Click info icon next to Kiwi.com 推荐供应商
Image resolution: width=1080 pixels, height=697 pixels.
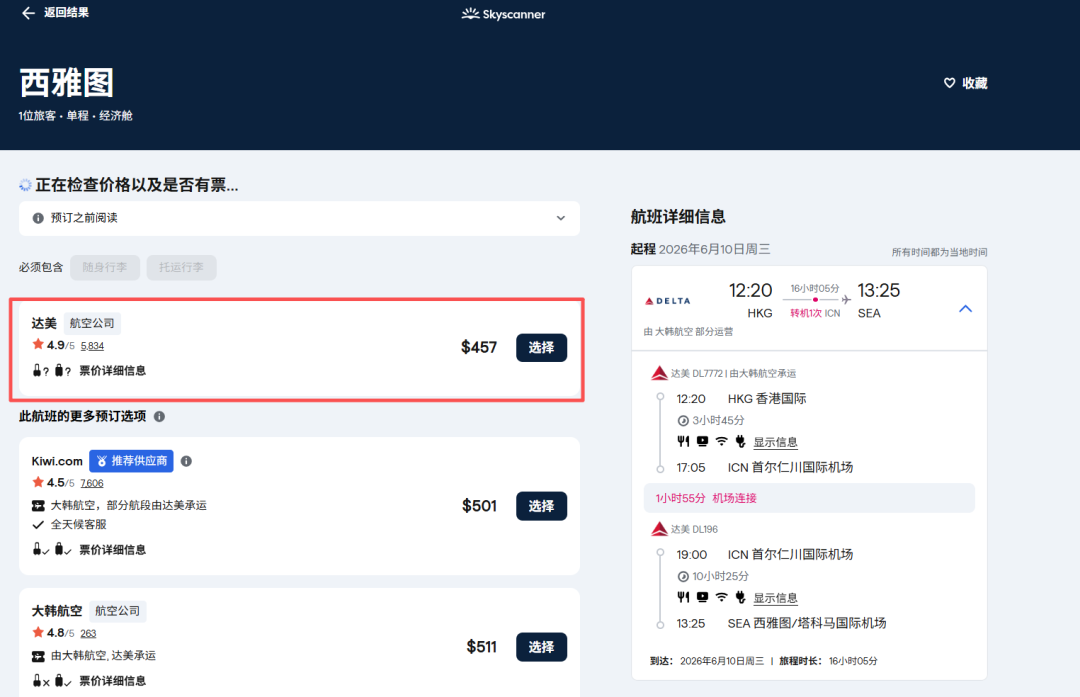point(186,461)
